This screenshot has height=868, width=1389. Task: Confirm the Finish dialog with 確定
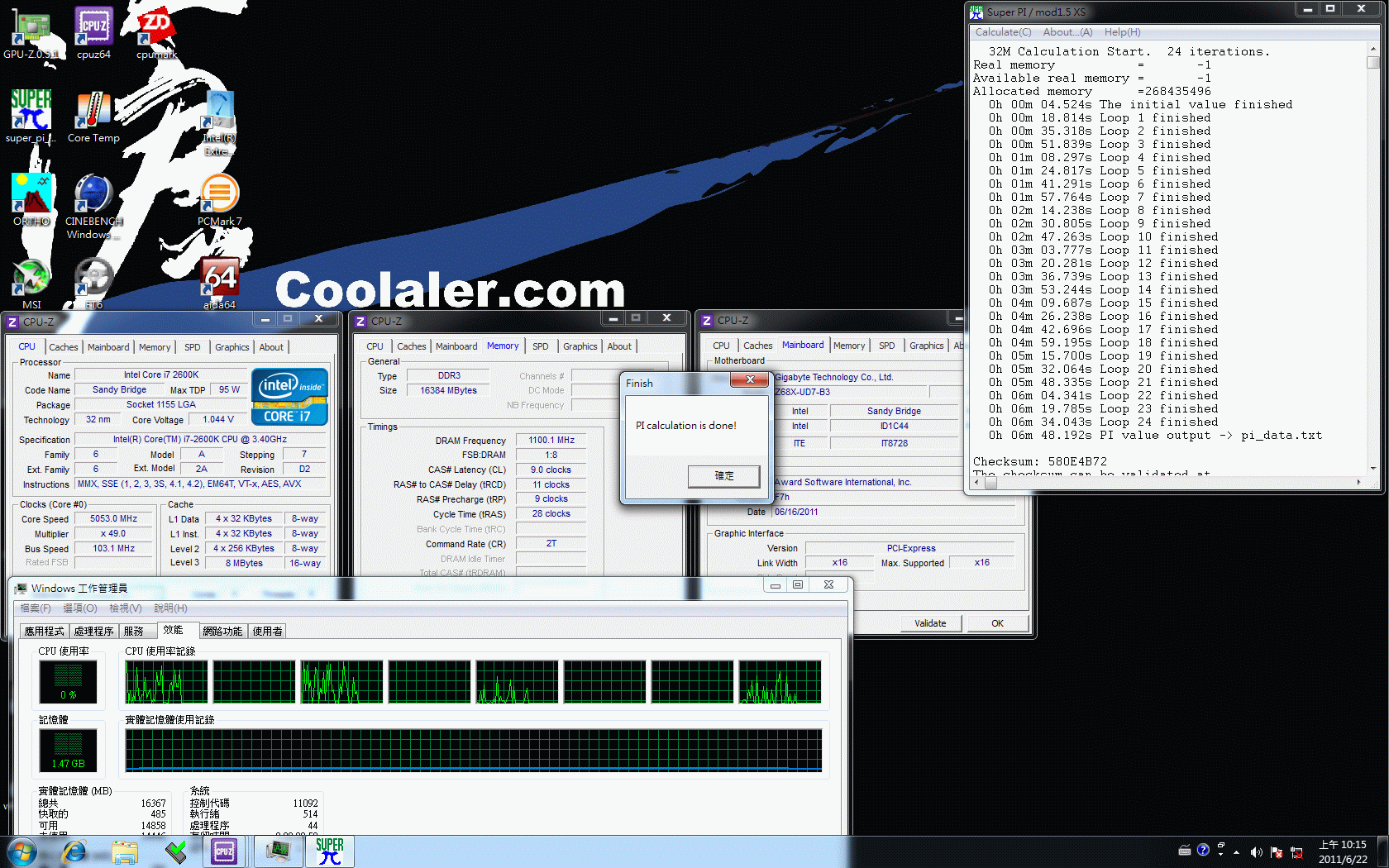point(723,476)
